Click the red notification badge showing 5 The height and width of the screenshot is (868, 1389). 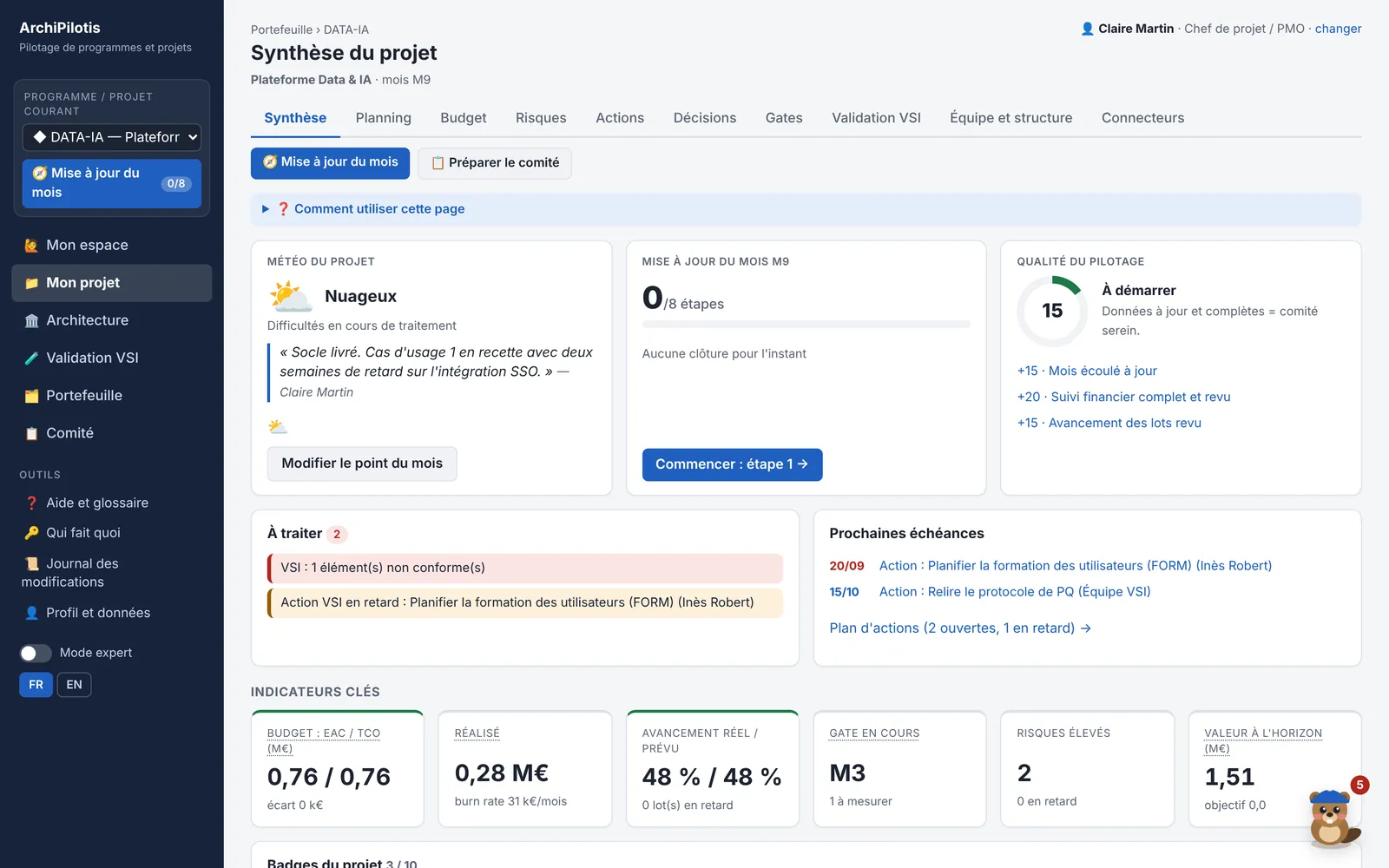[1359, 785]
